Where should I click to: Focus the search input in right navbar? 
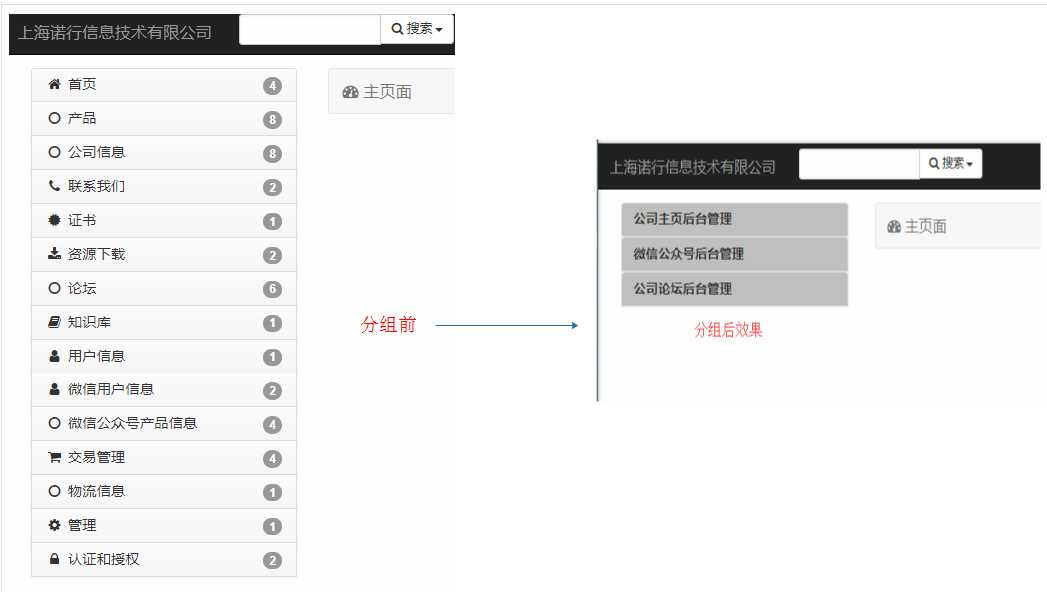point(859,164)
